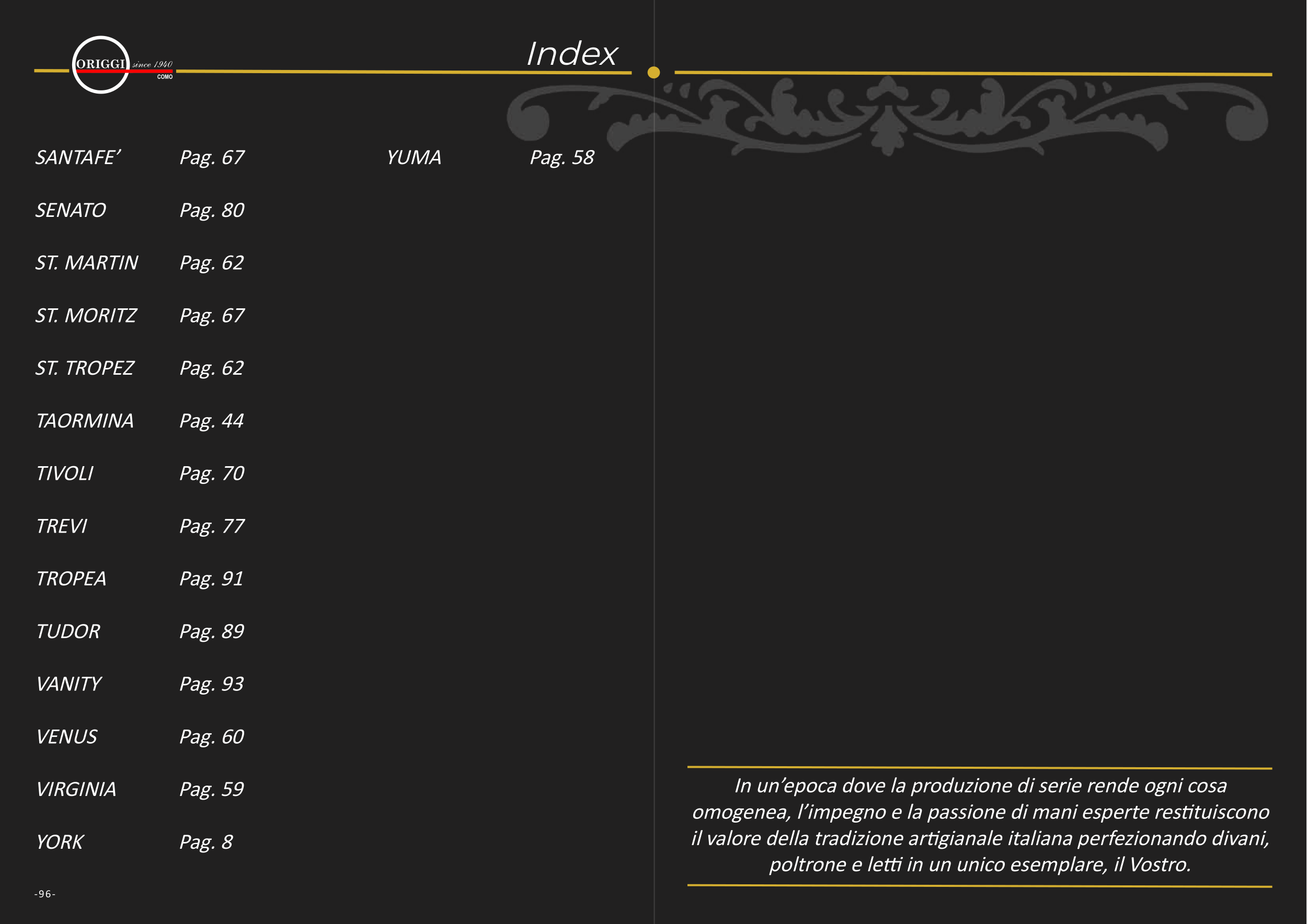Open the SENATO index entry
The width and height of the screenshot is (1307, 924).
tap(71, 210)
